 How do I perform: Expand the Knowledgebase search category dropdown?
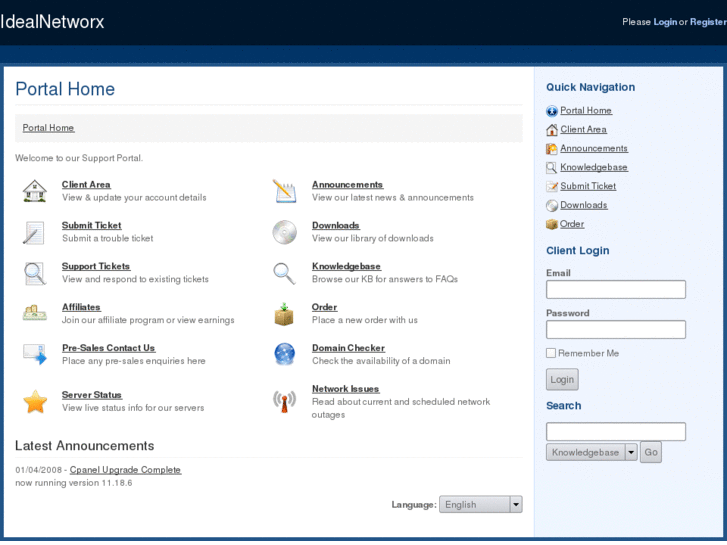click(x=631, y=452)
